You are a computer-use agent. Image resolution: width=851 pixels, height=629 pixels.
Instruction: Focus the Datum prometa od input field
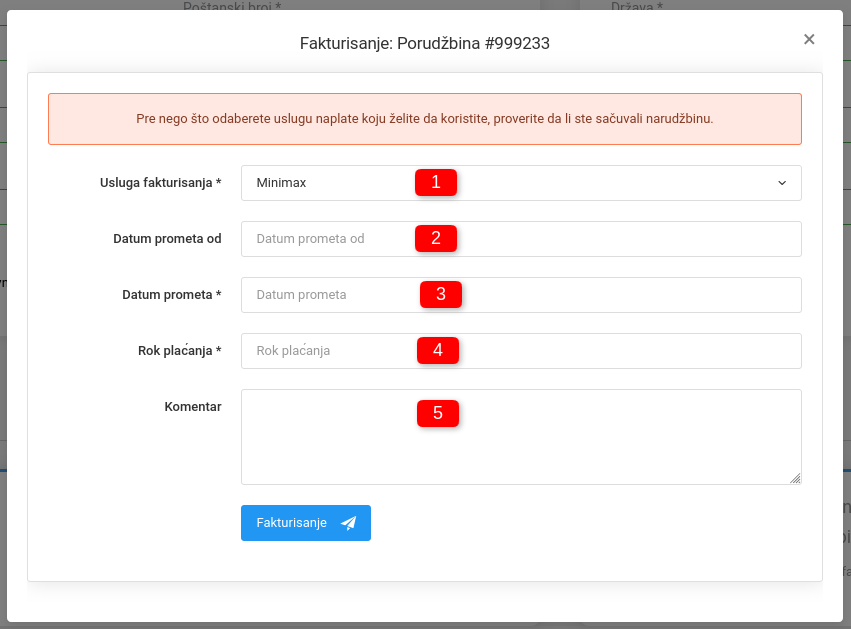coord(521,239)
